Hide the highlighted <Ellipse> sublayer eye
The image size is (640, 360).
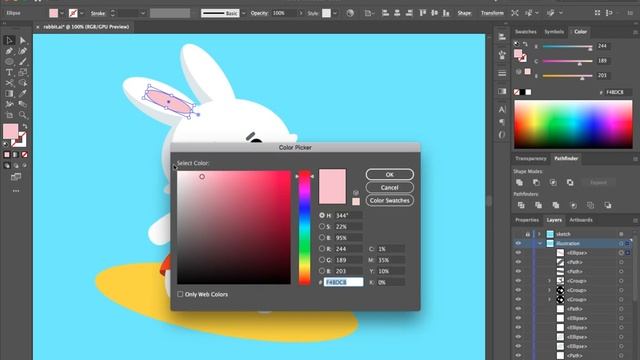coord(518,253)
